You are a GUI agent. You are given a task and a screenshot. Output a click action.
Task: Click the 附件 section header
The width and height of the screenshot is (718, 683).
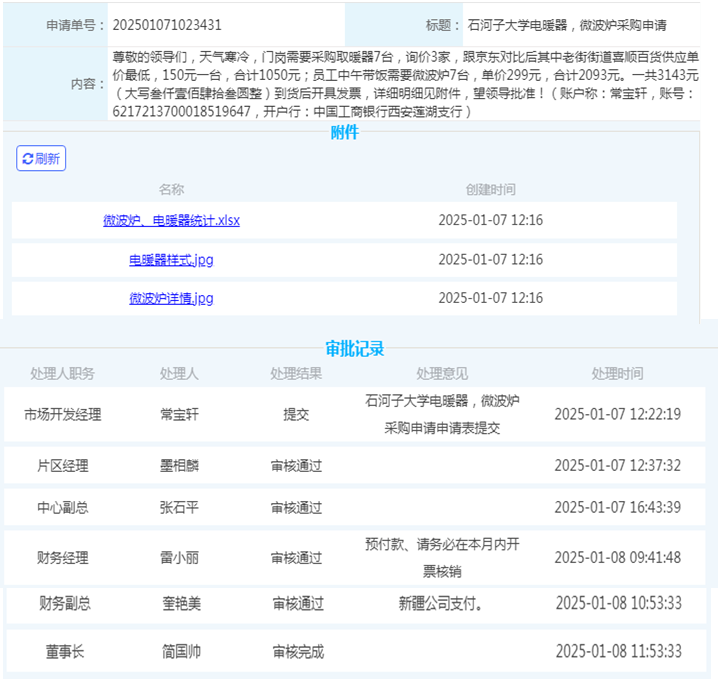click(345, 132)
